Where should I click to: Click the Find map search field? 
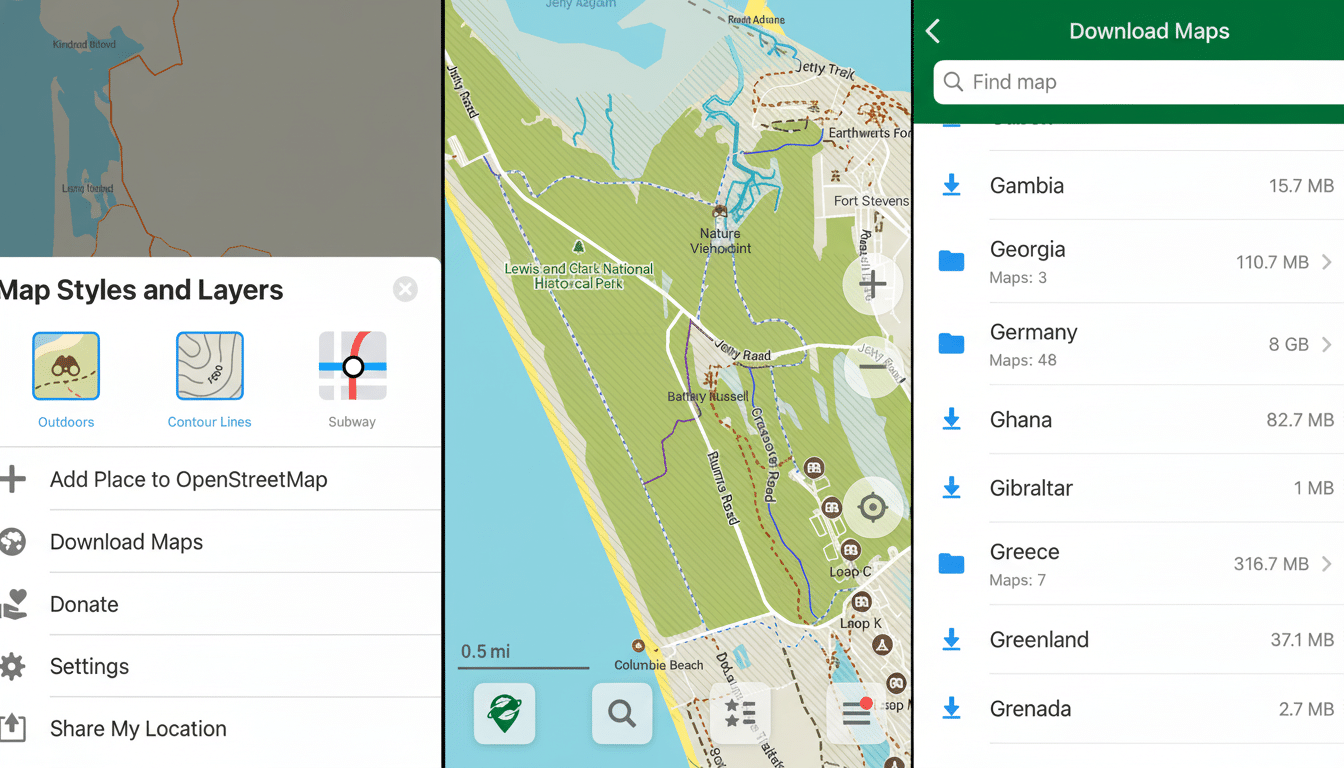click(x=1130, y=83)
